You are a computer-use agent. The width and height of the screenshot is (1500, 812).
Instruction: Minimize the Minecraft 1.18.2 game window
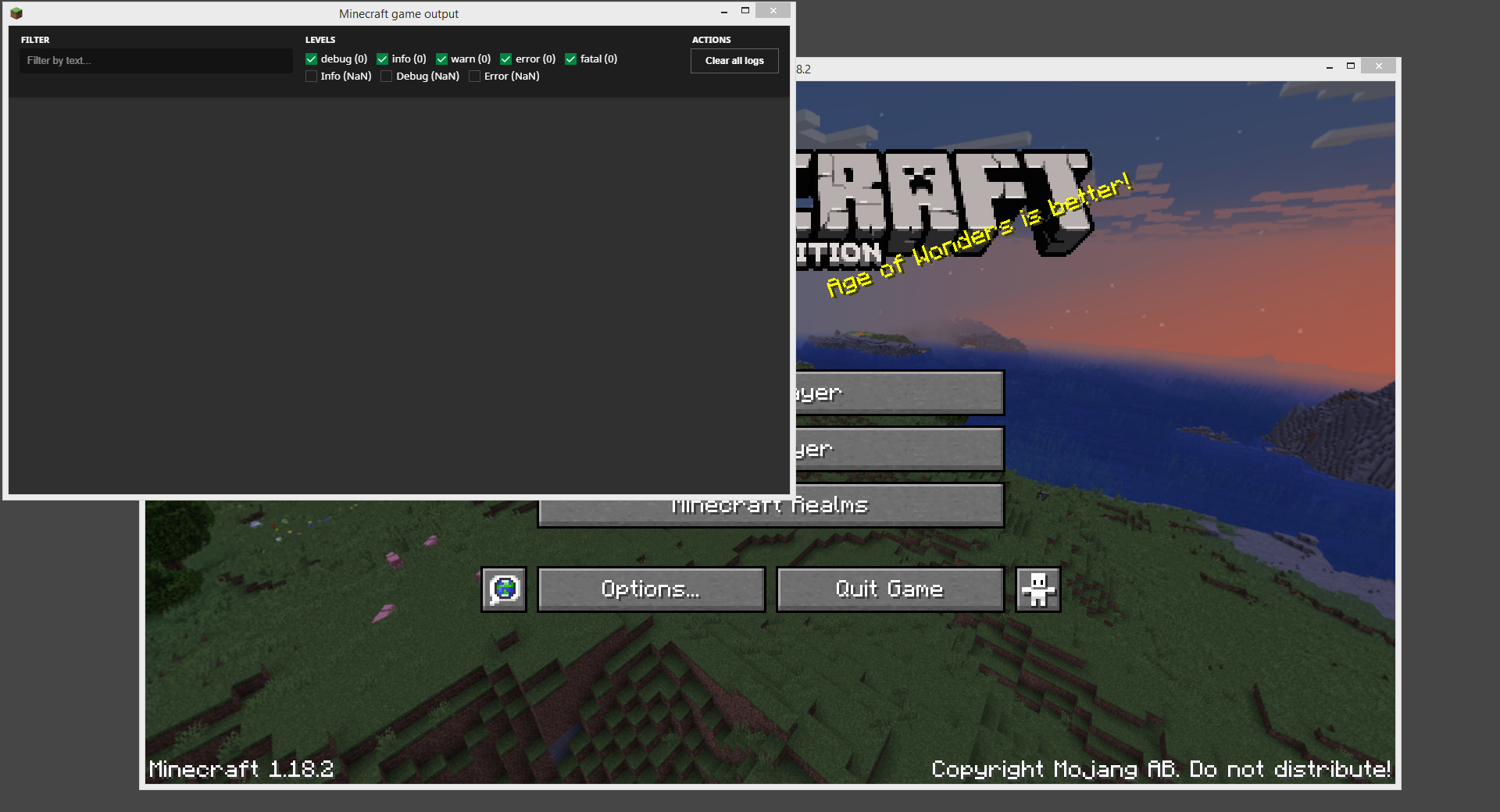(1330, 67)
